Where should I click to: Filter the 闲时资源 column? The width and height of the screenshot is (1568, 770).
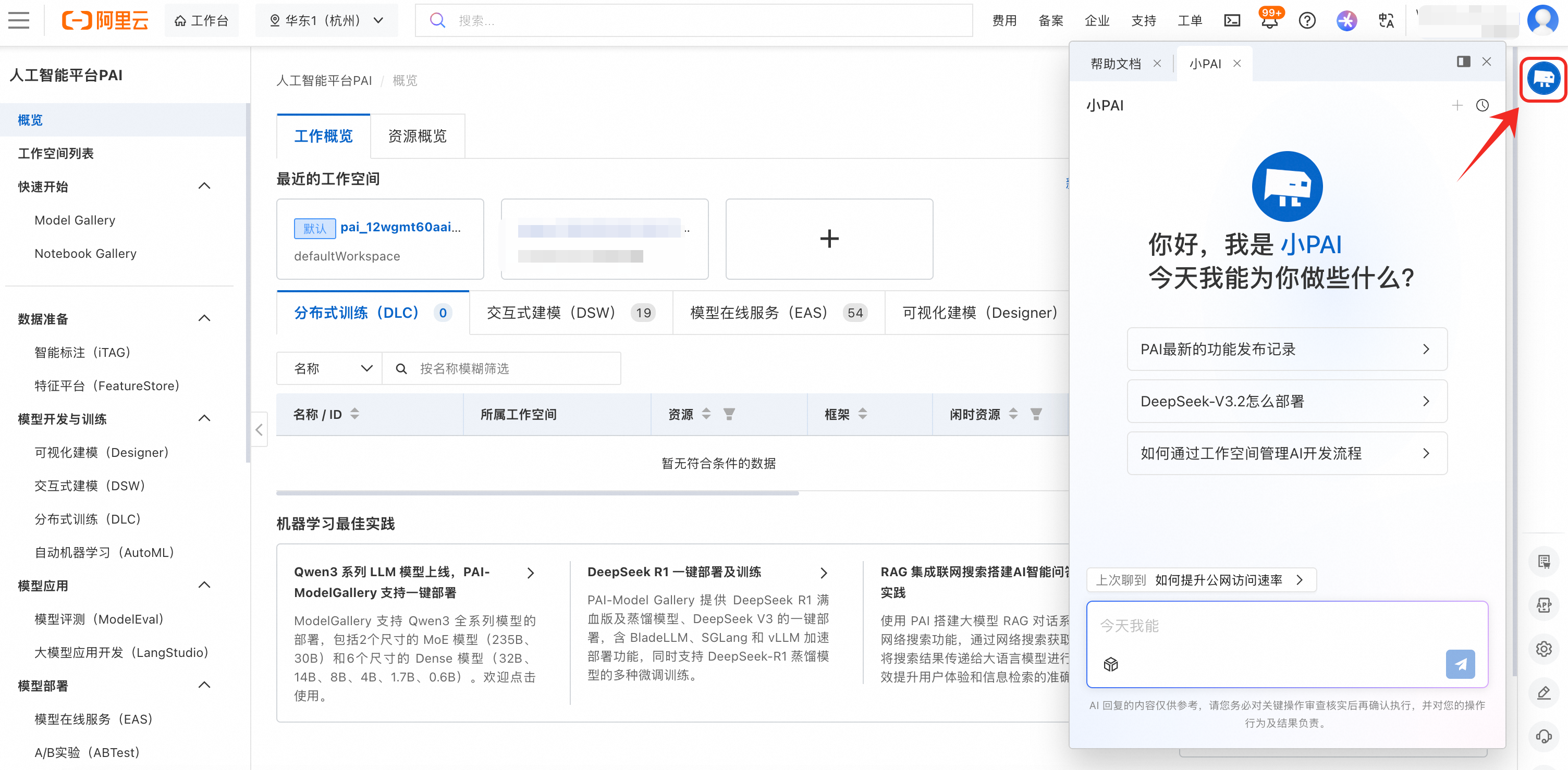[x=1036, y=414]
